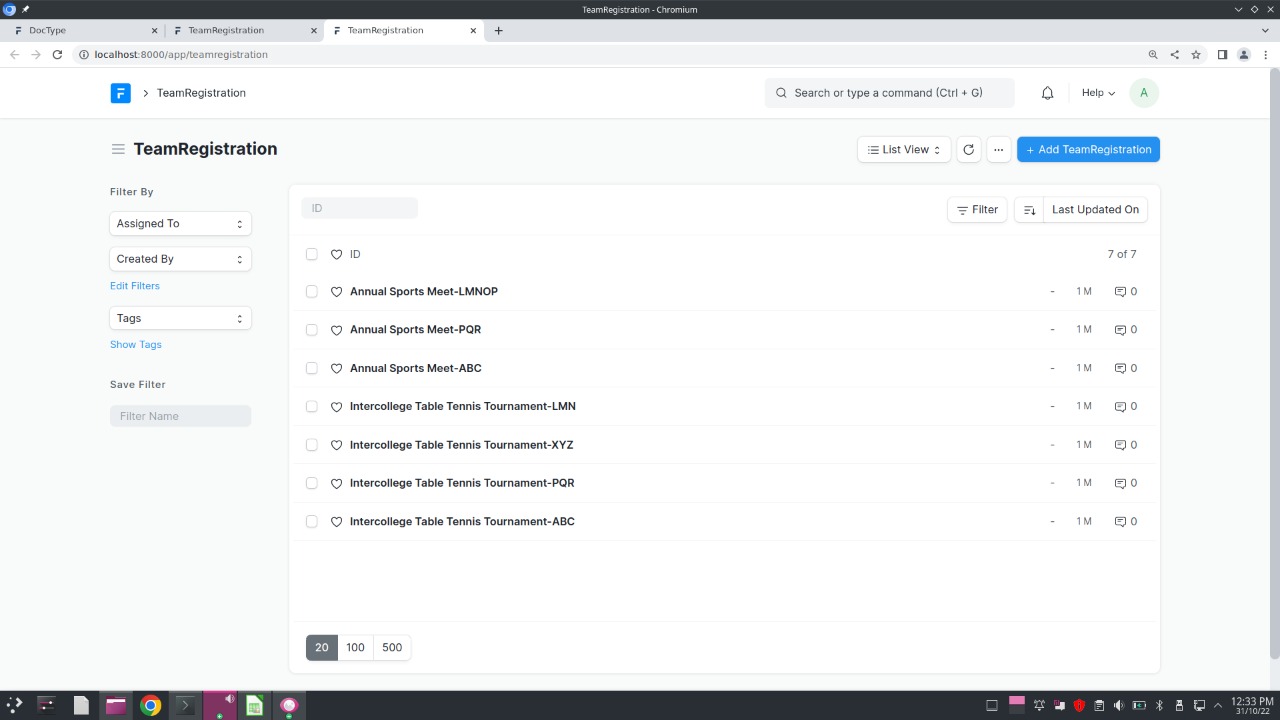Image resolution: width=1280 pixels, height=720 pixels.
Task: Reload page using browser refresh icon
Action: click(57, 55)
